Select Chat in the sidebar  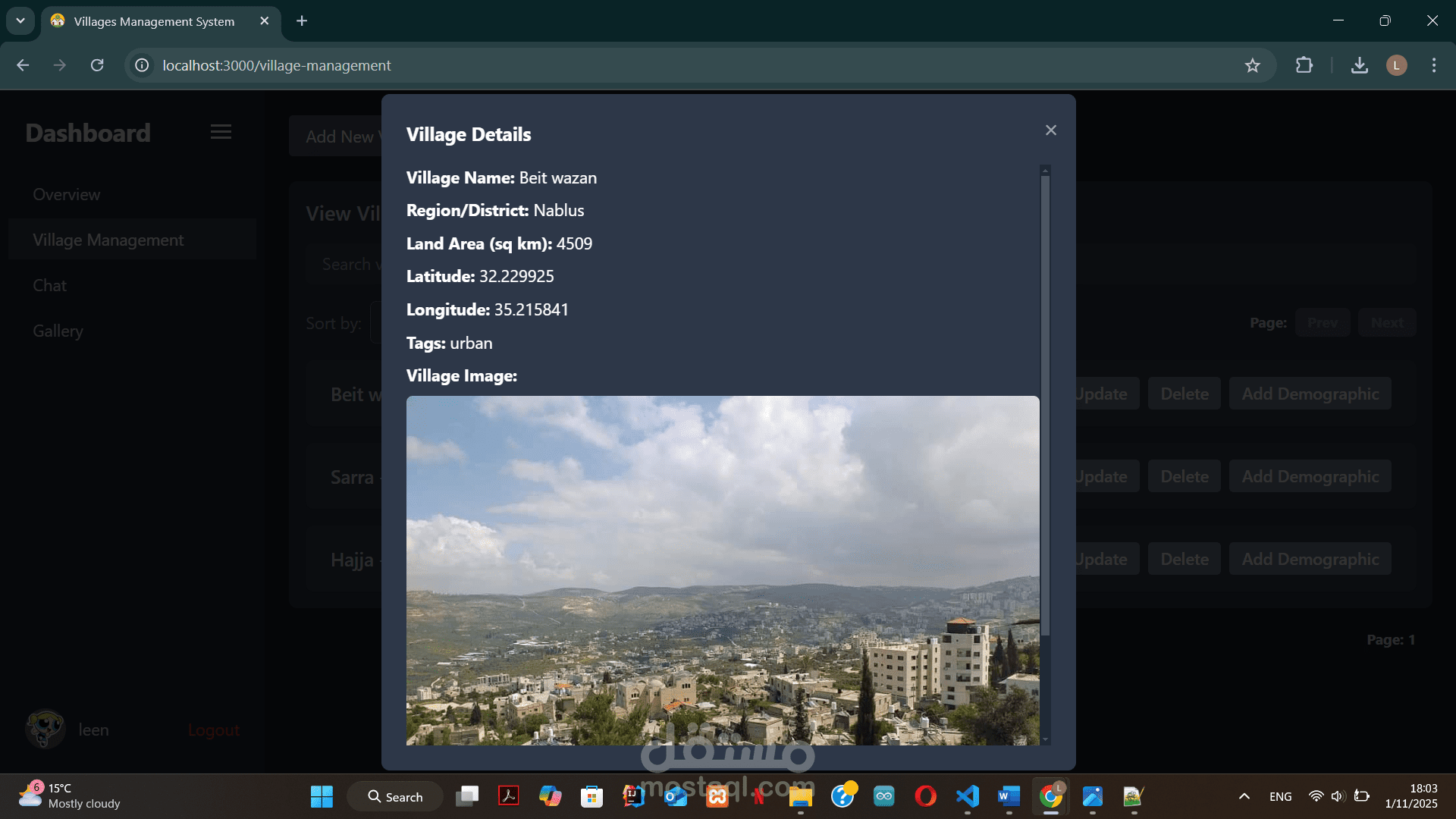[49, 285]
